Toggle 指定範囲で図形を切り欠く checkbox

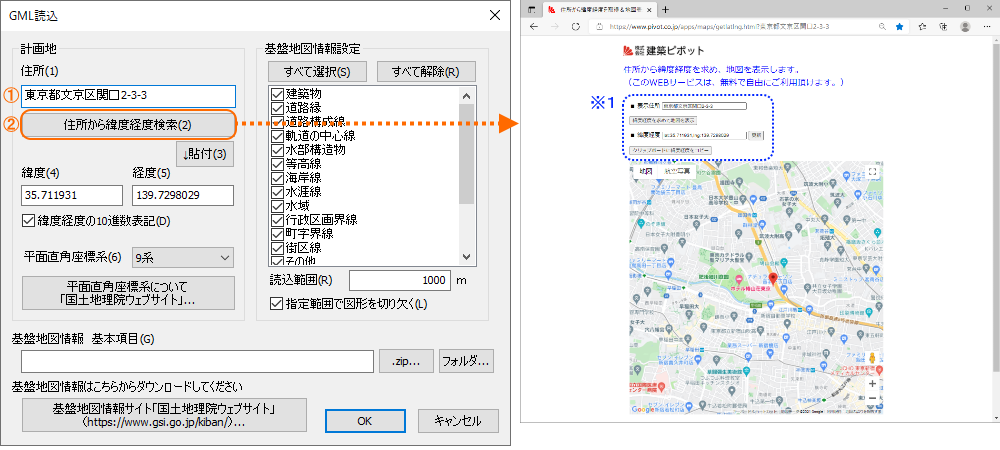point(277,303)
